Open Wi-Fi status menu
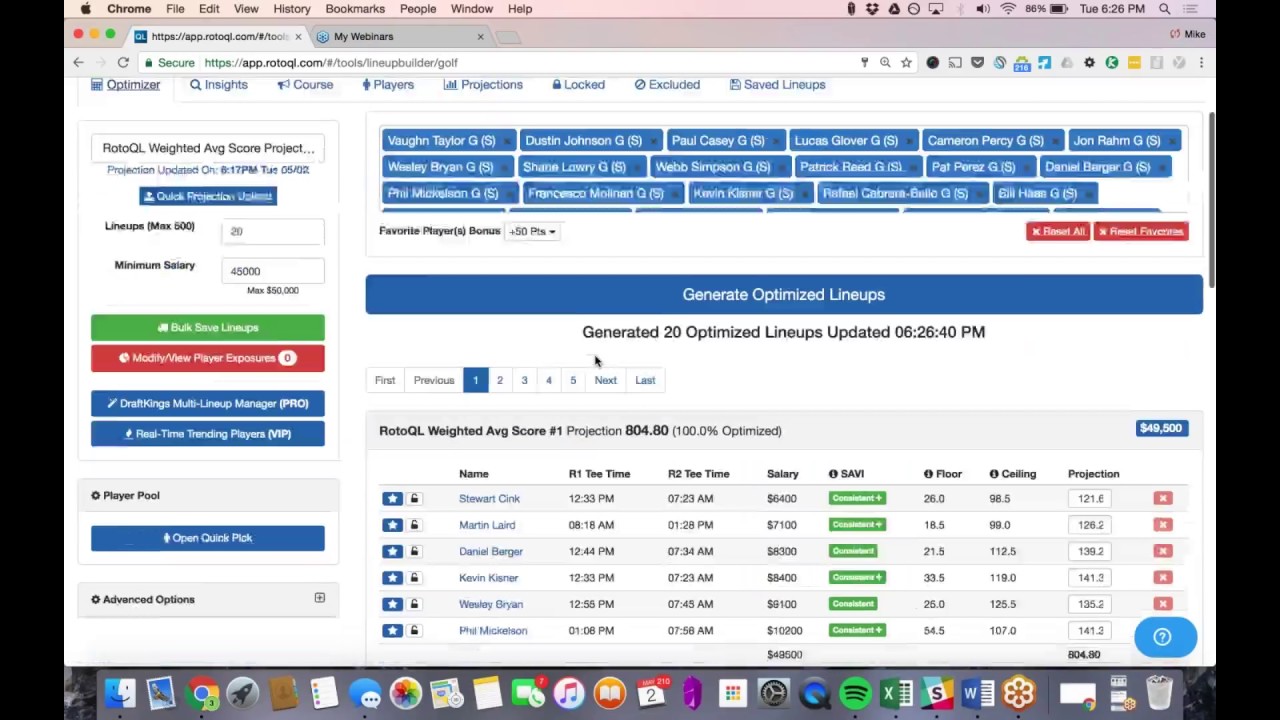Viewport: 1280px width, 720px height. (1008, 9)
